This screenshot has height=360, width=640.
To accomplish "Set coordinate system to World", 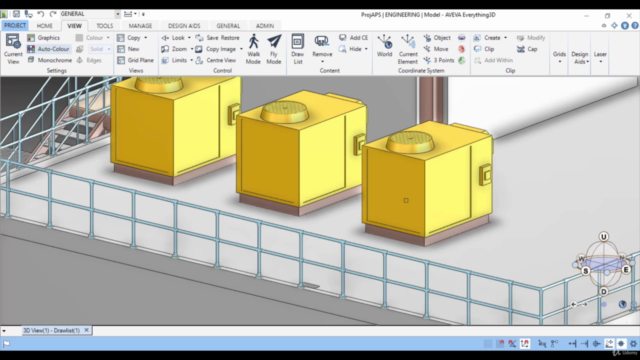I will click(x=384, y=46).
